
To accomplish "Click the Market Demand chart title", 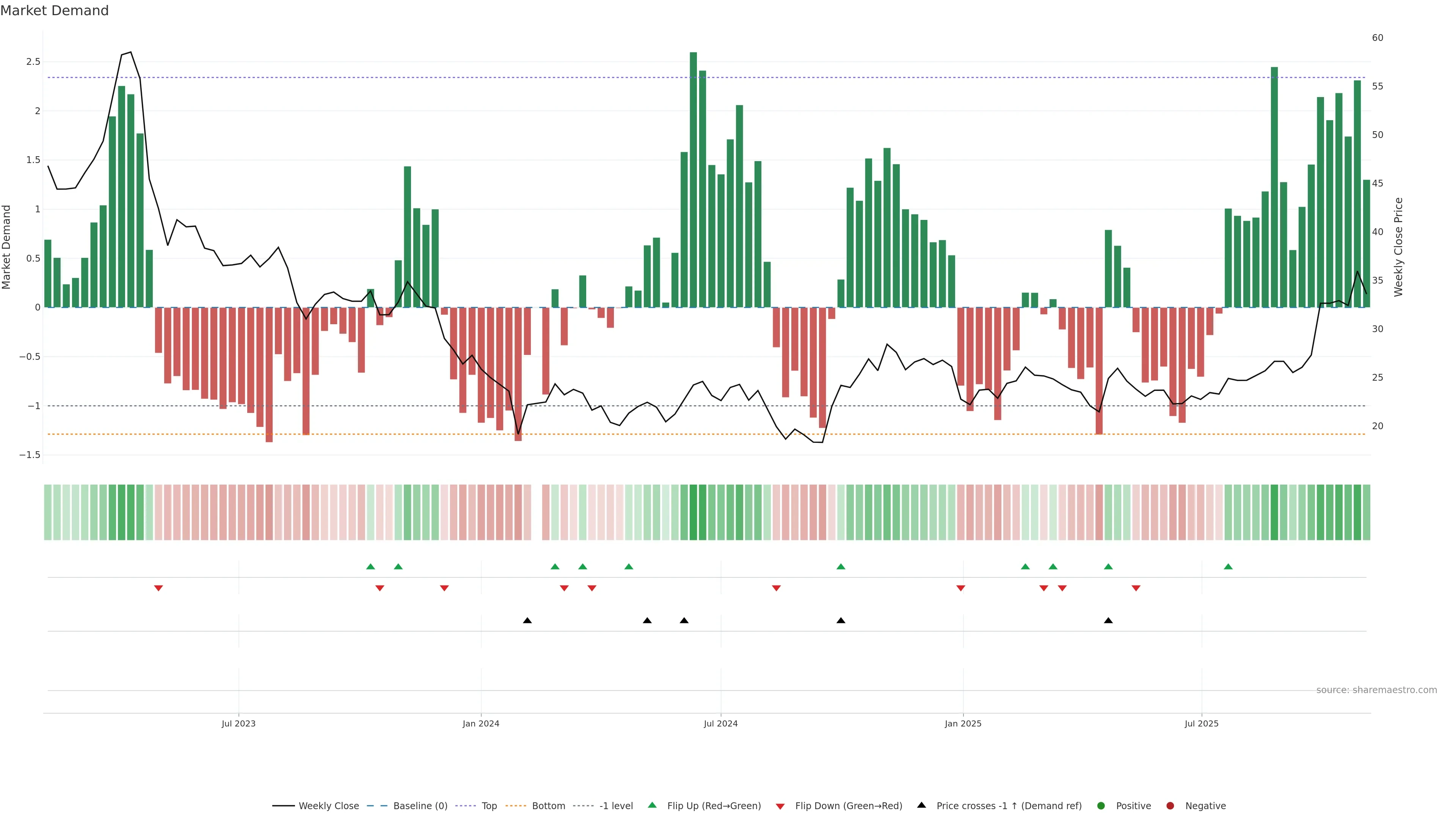I will click(x=54, y=11).
